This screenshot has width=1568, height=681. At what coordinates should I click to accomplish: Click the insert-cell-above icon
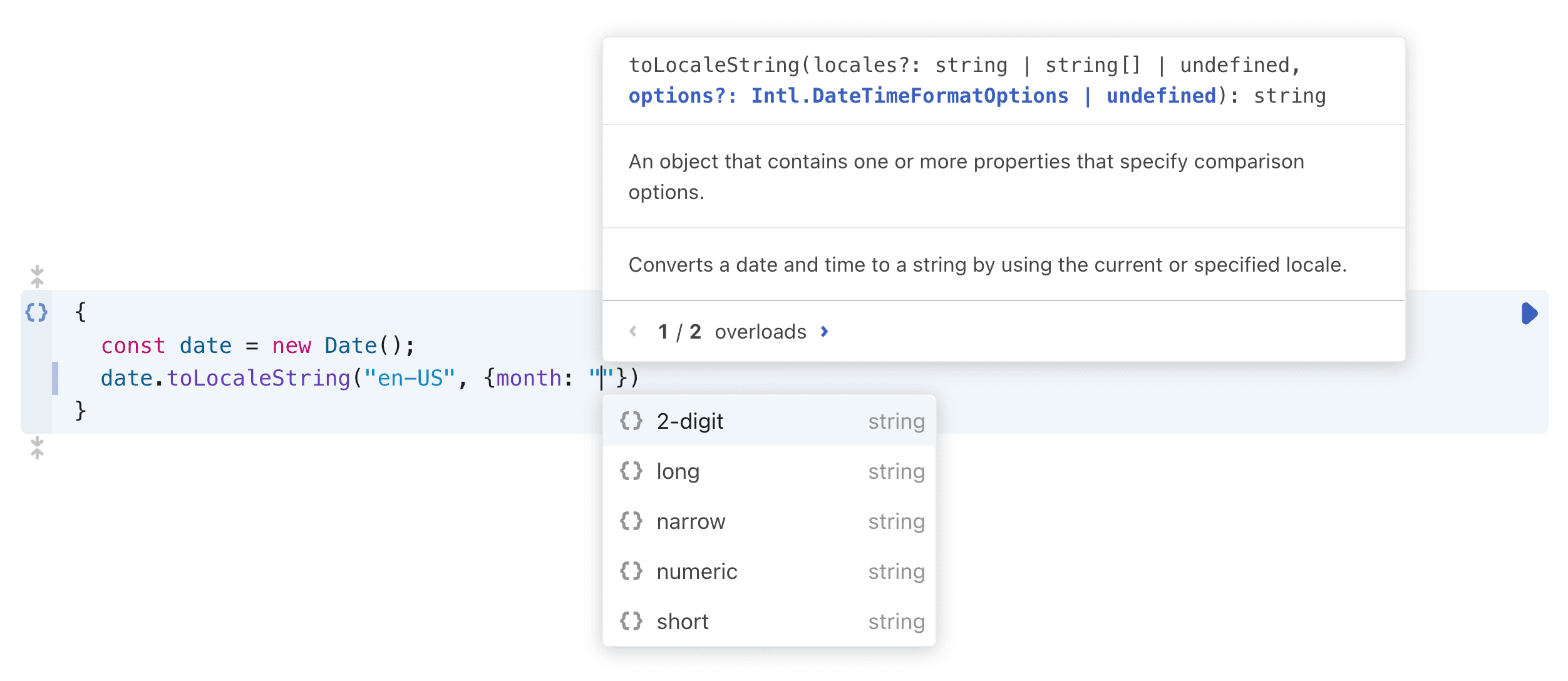[x=37, y=276]
